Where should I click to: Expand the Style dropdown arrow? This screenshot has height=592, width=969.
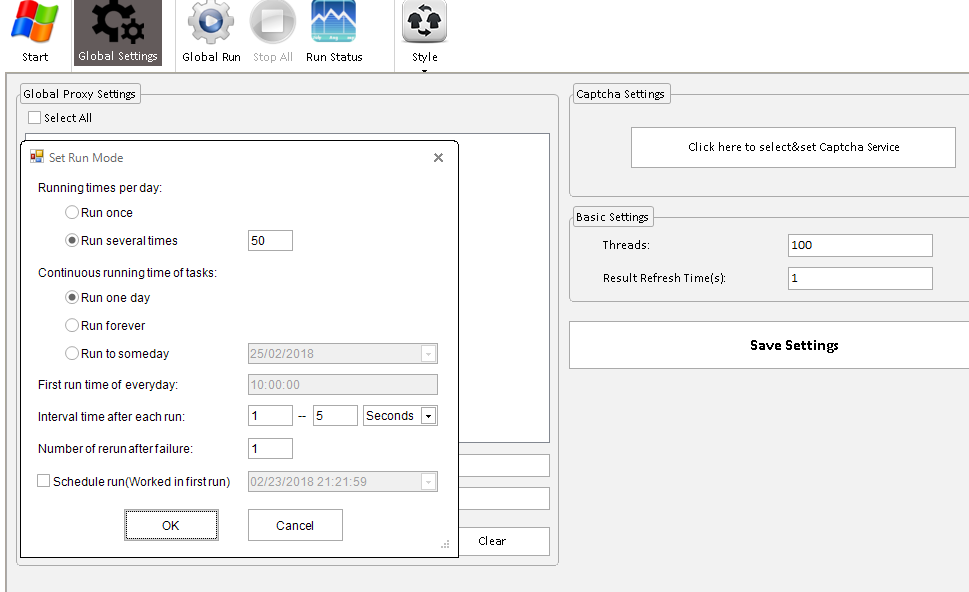(x=425, y=70)
